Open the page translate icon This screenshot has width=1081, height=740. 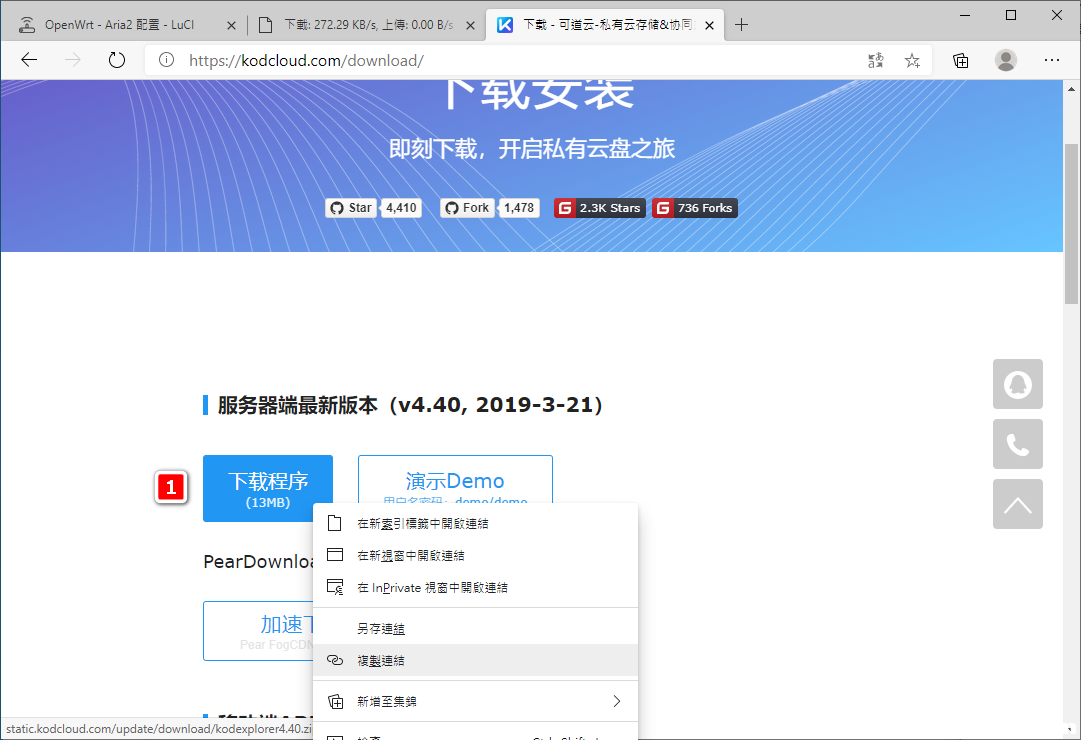click(876, 60)
